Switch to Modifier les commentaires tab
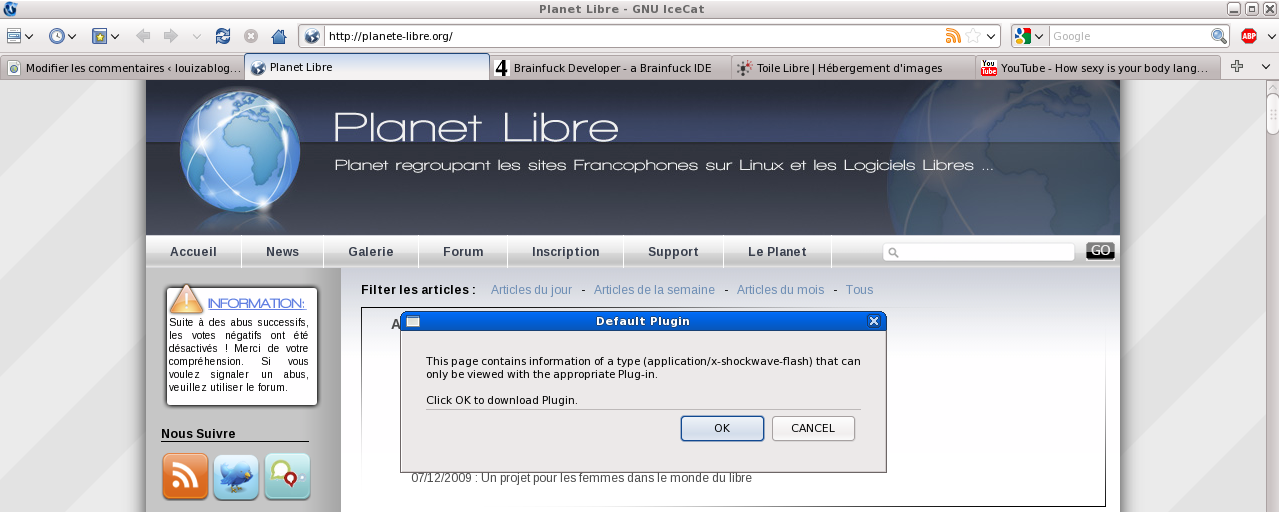The width and height of the screenshot is (1279, 512). coord(123,67)
